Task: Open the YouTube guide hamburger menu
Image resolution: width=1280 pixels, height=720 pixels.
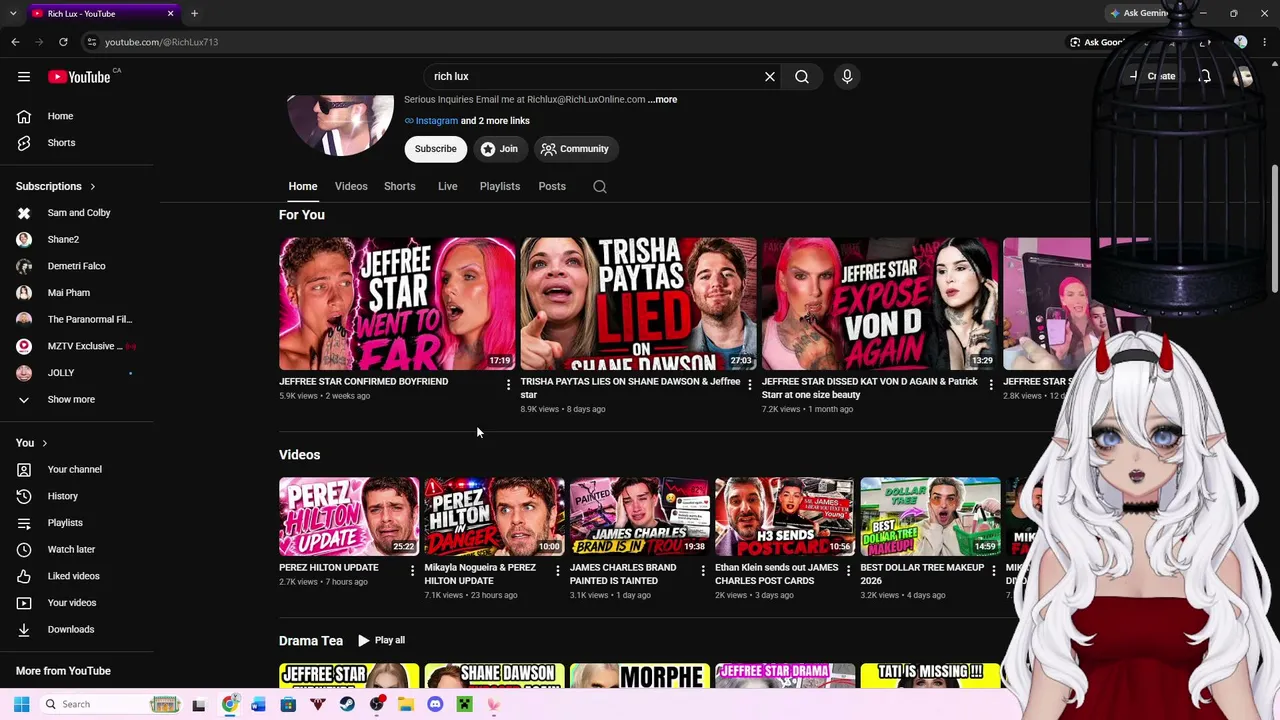Action: coord(24,76)
